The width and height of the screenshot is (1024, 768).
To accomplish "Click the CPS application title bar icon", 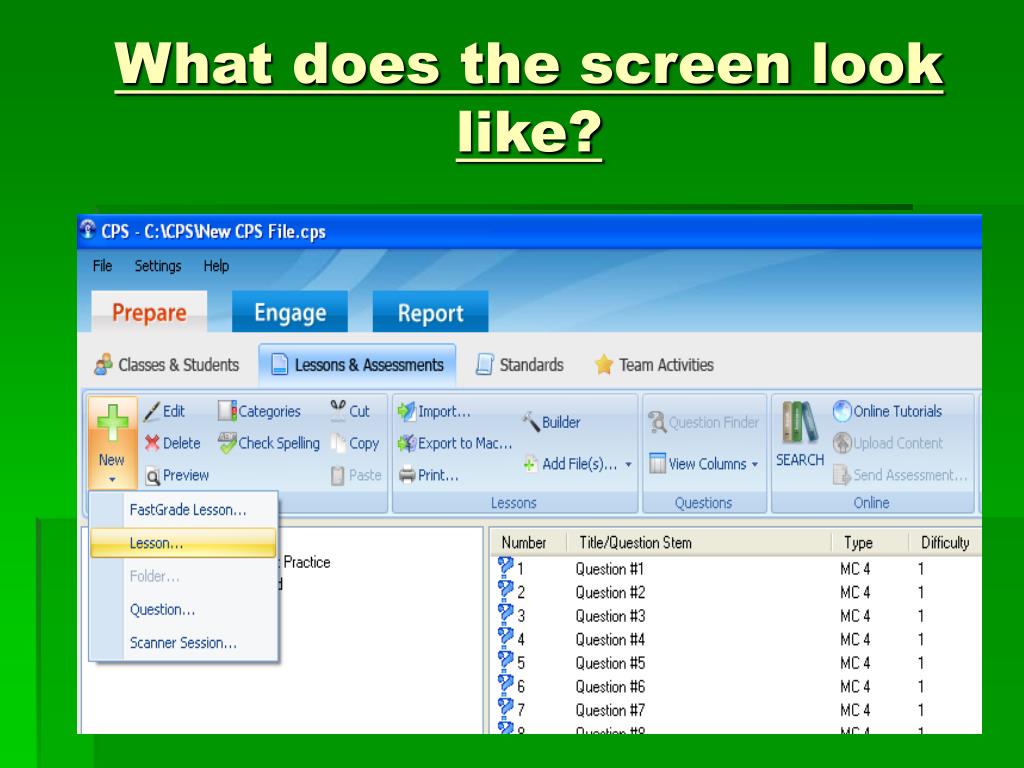I will (x=88, y=230).
